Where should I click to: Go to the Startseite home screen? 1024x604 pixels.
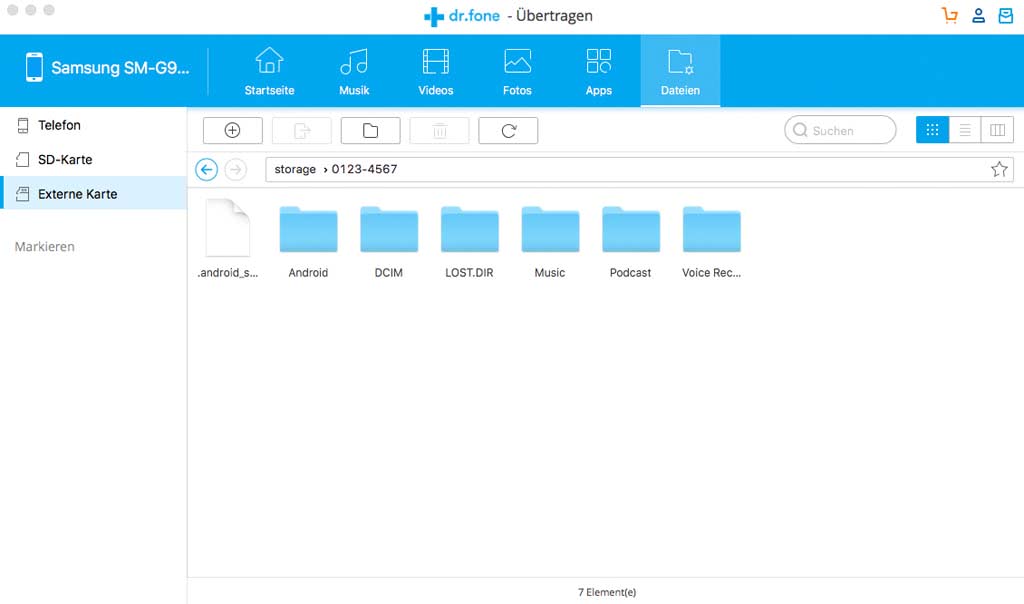(x=268, y=70)
